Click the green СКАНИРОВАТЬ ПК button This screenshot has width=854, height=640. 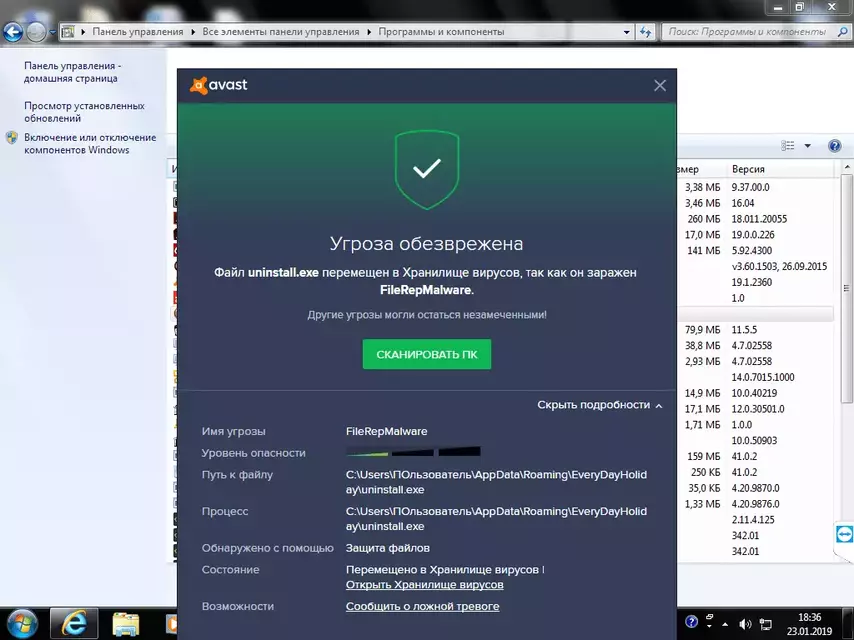click(x=426, y=354)
